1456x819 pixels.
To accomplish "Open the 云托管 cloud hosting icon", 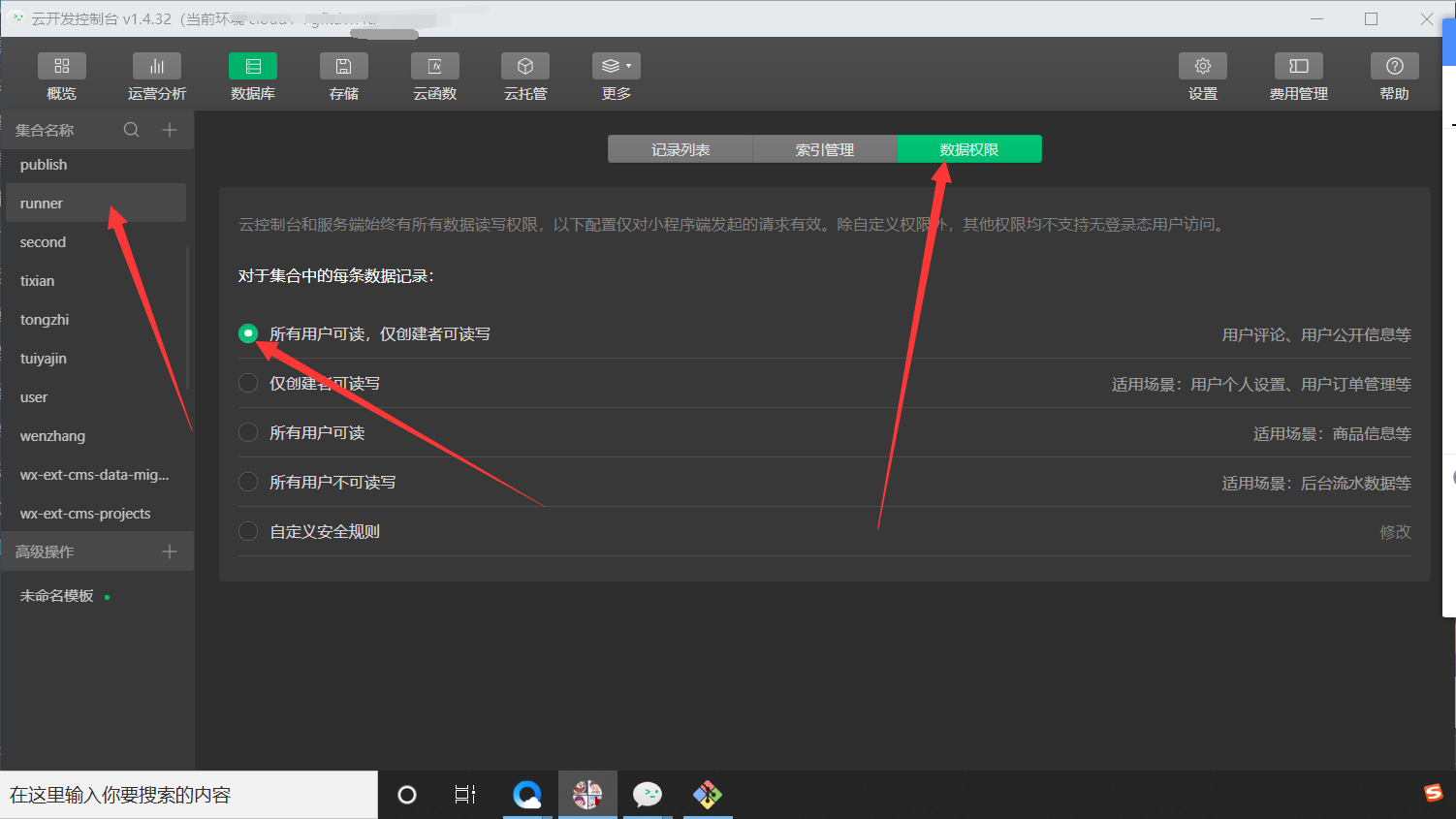I will (x=525, y=66).
